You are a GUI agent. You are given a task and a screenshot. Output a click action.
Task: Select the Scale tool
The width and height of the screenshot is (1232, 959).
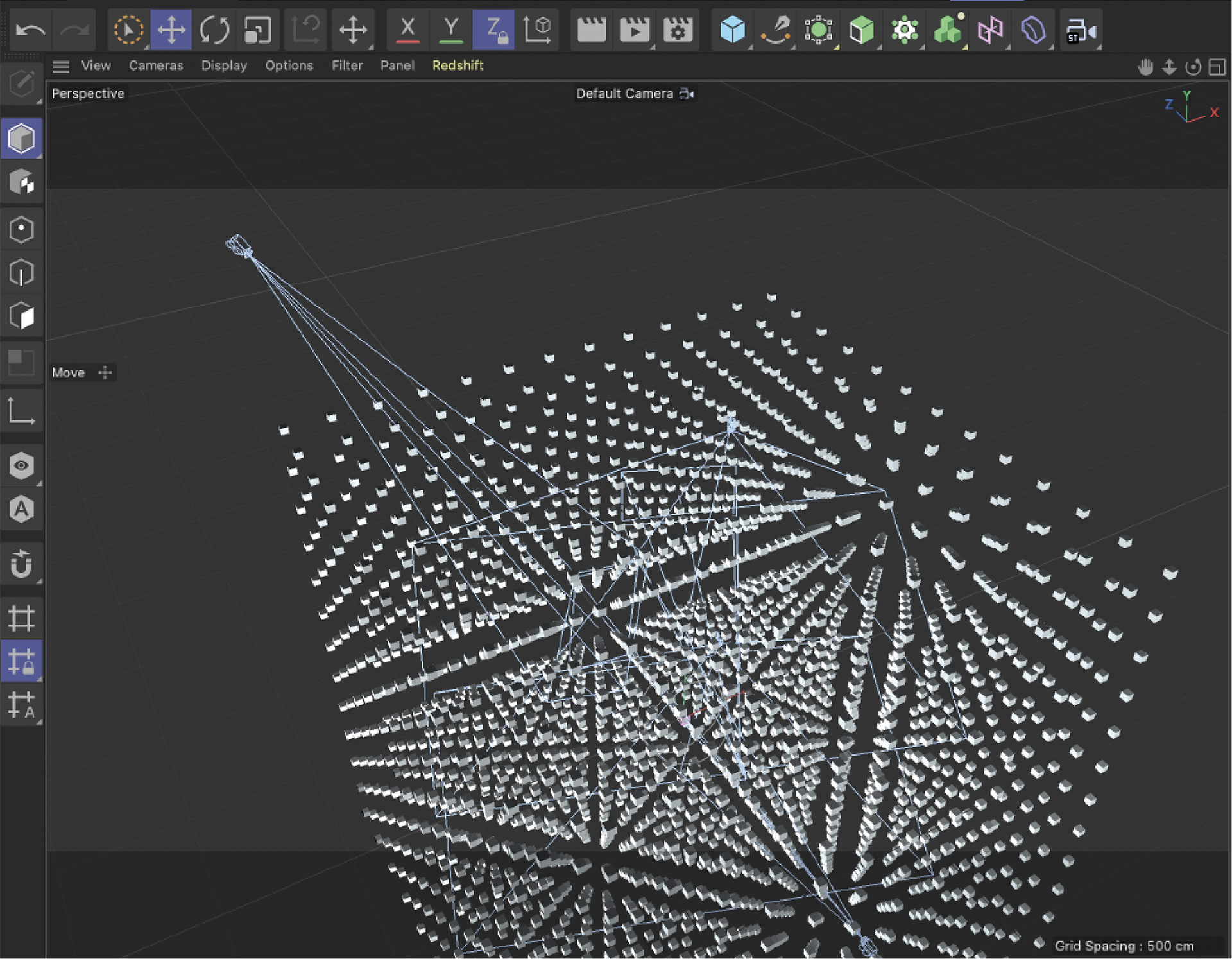pos(257,30)
